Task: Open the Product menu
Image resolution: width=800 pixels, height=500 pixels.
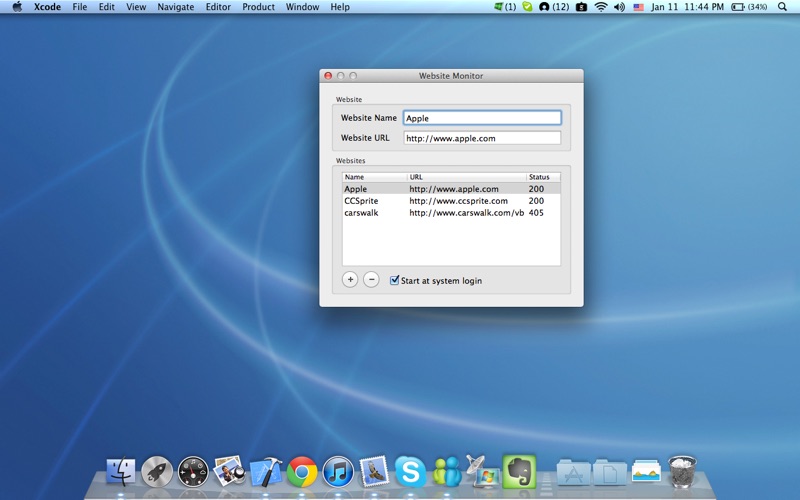Action: coord(258,7)
